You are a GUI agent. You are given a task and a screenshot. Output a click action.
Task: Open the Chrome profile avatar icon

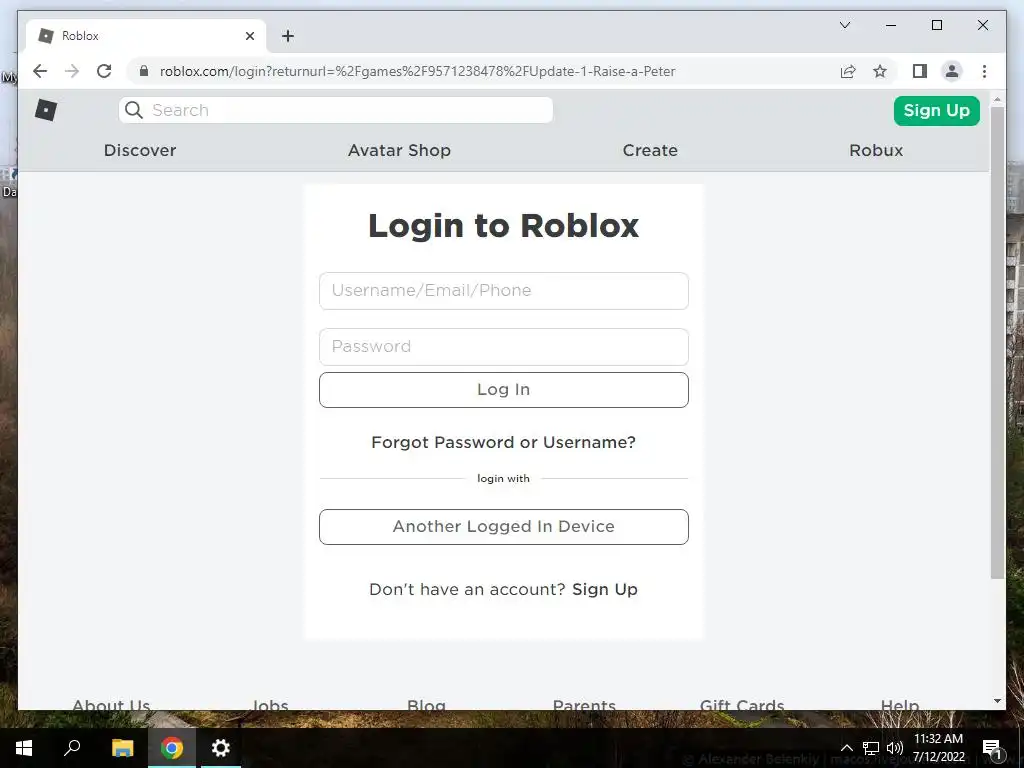[952, 71]
